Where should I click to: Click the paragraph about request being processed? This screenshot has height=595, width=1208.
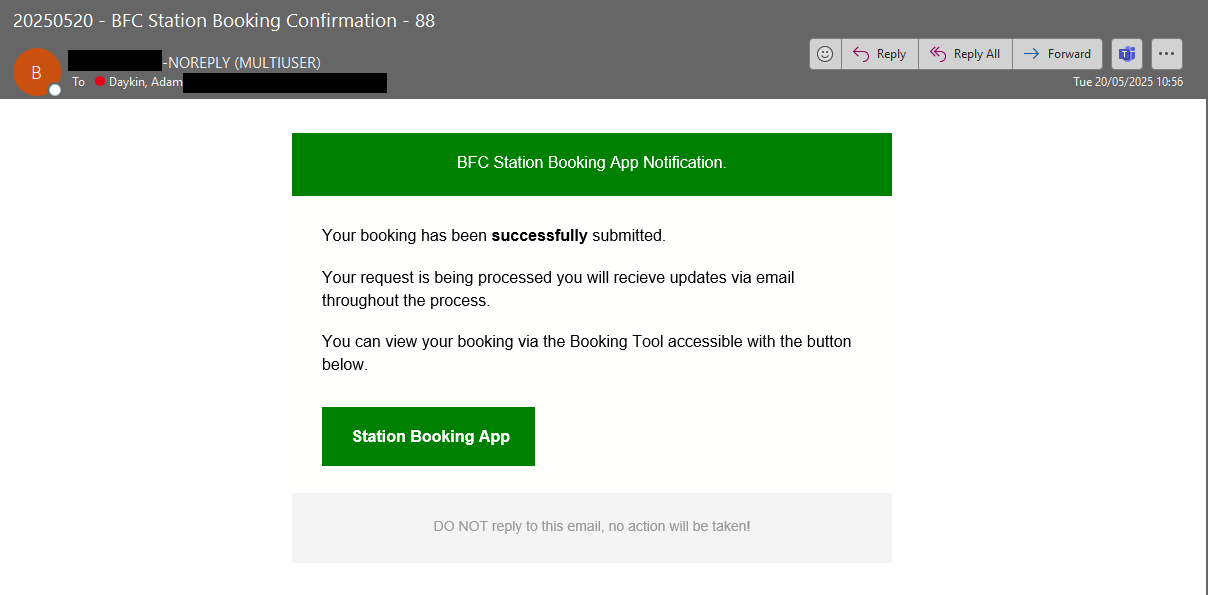pyautogui.click(x=558, y=289)
